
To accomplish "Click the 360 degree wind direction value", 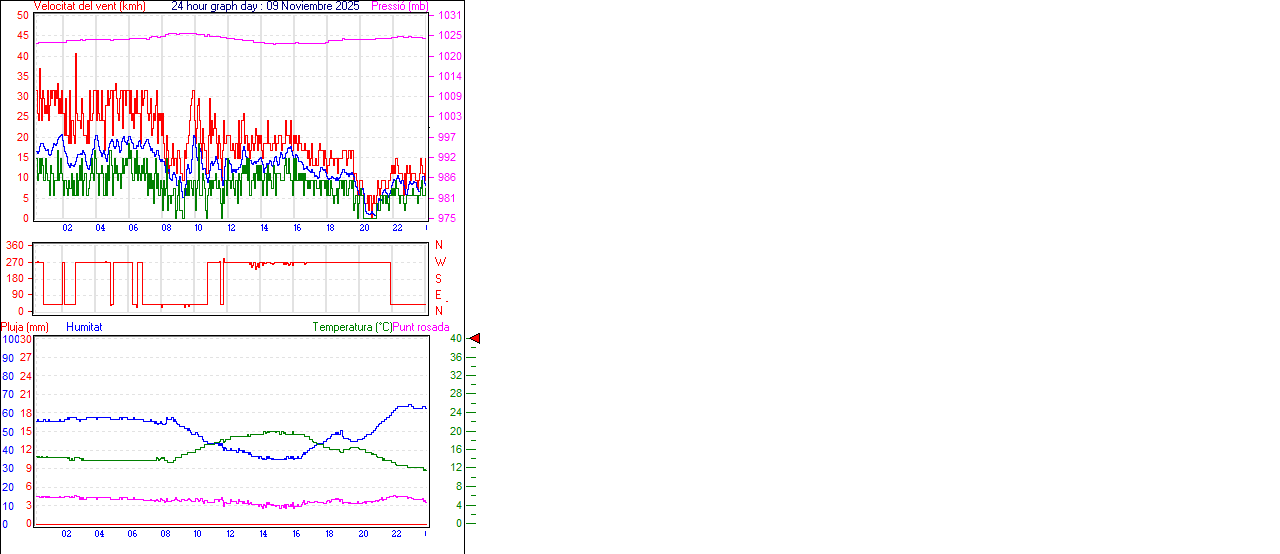I will point(15,245).
